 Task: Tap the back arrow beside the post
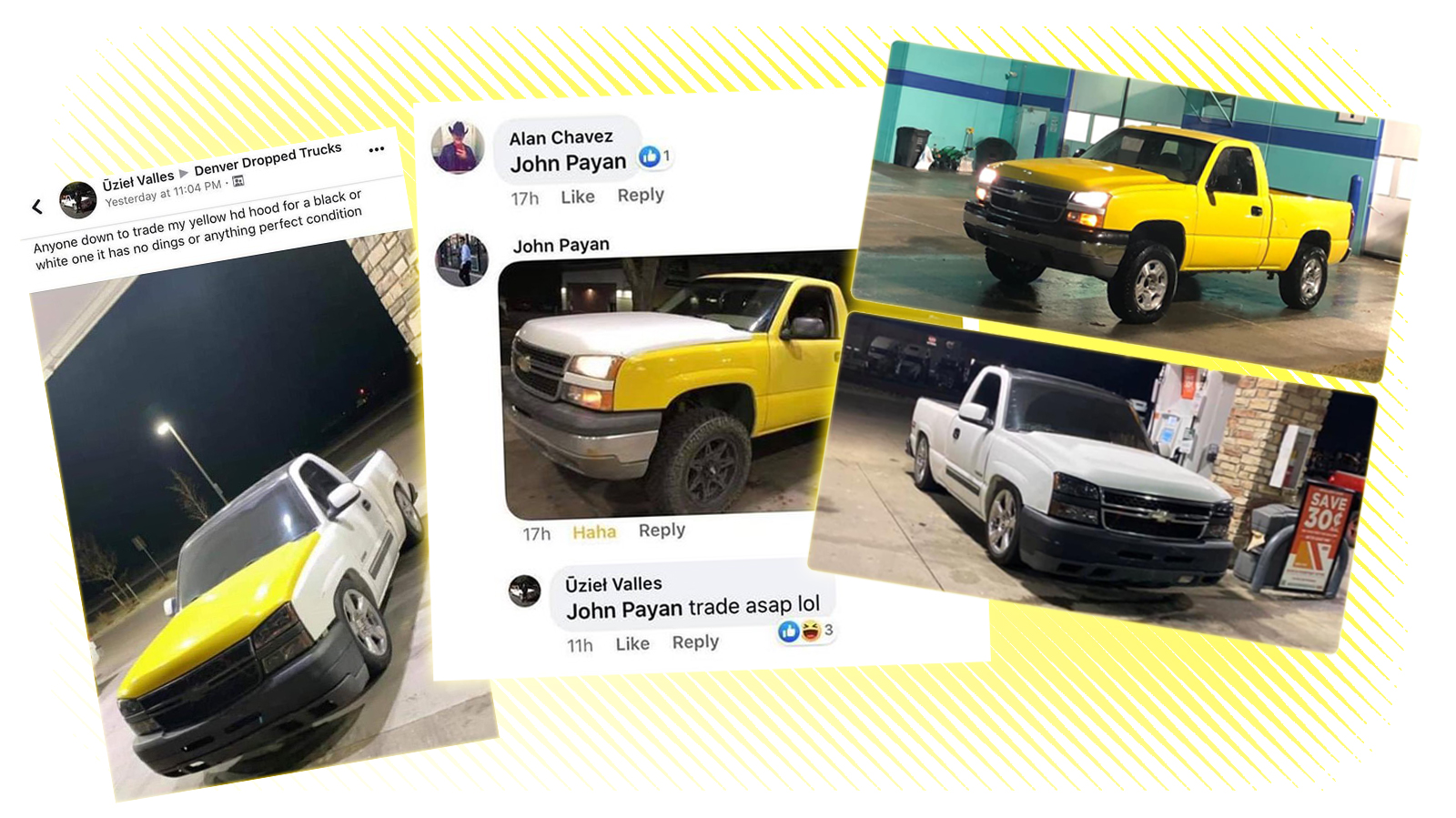pos(37,207)
